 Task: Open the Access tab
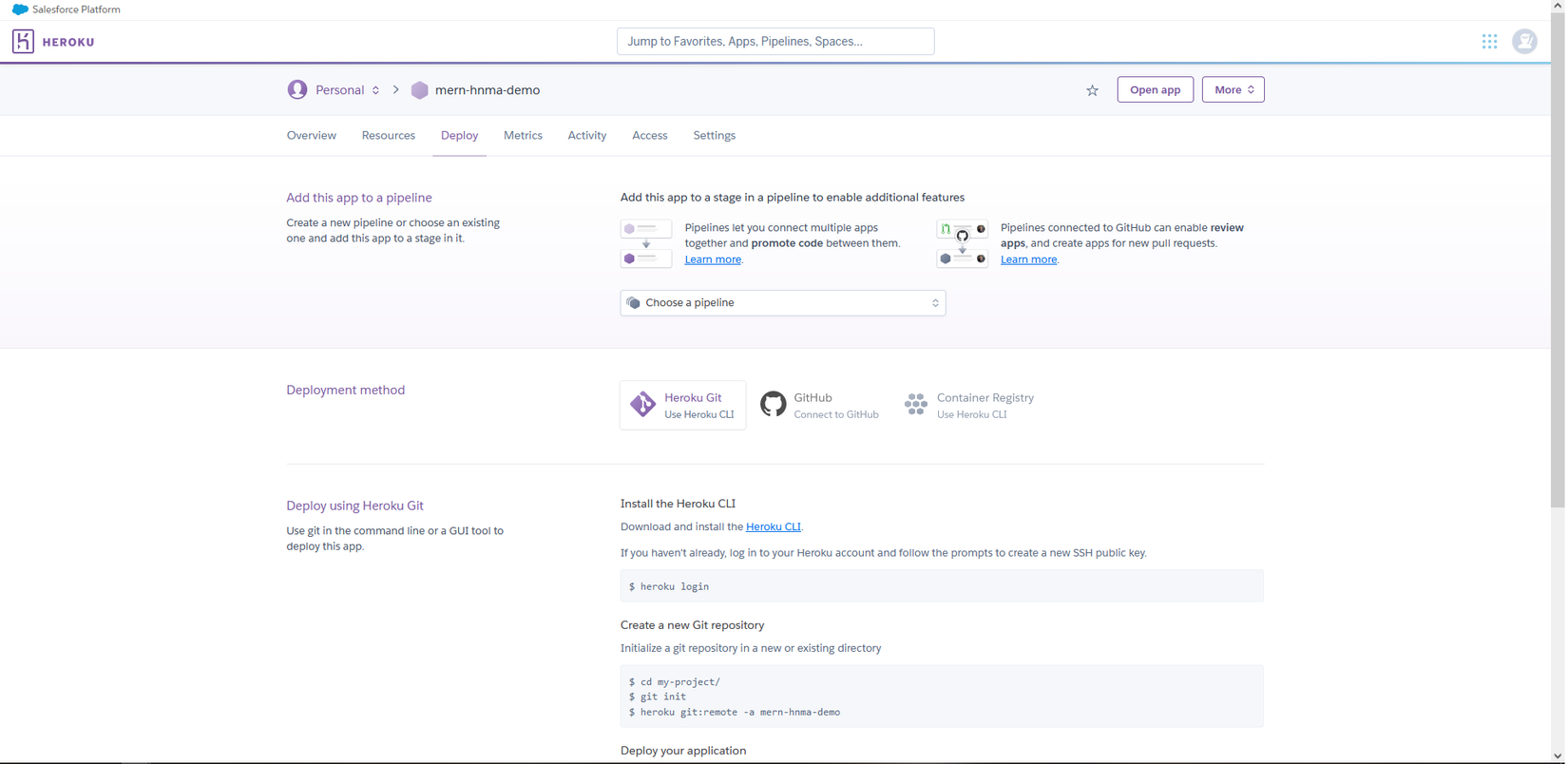650,136
